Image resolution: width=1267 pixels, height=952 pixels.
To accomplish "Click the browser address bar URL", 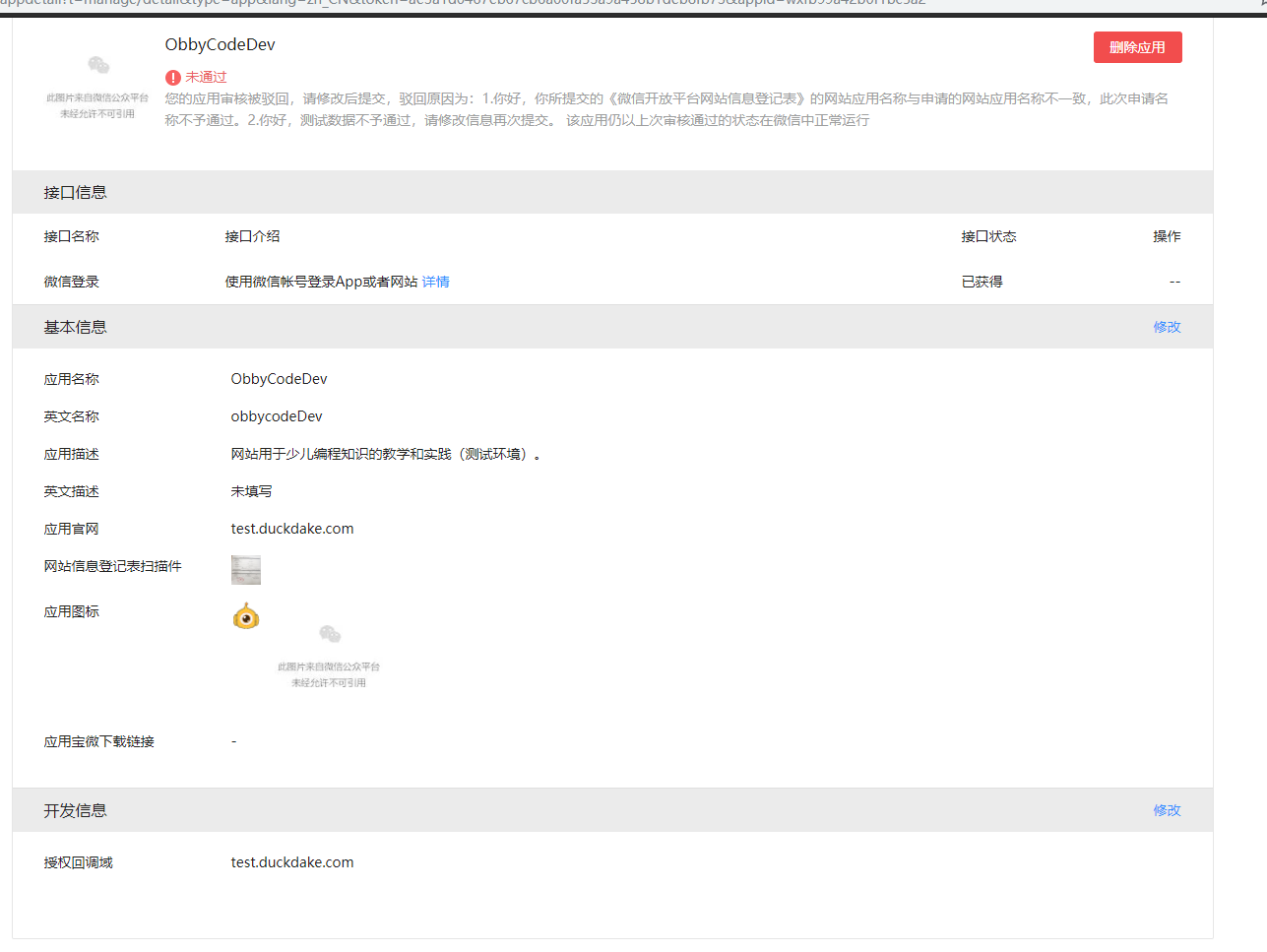I will coord(463,3).
